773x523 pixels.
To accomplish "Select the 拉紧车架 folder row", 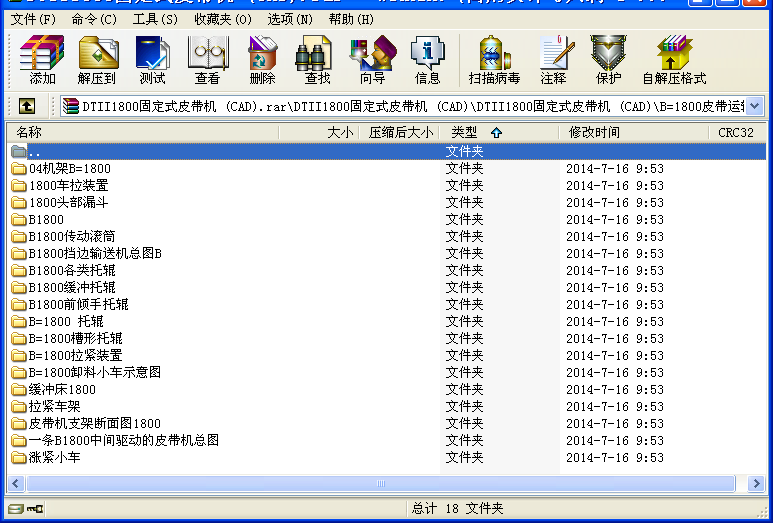I will (x=387, y=407).
